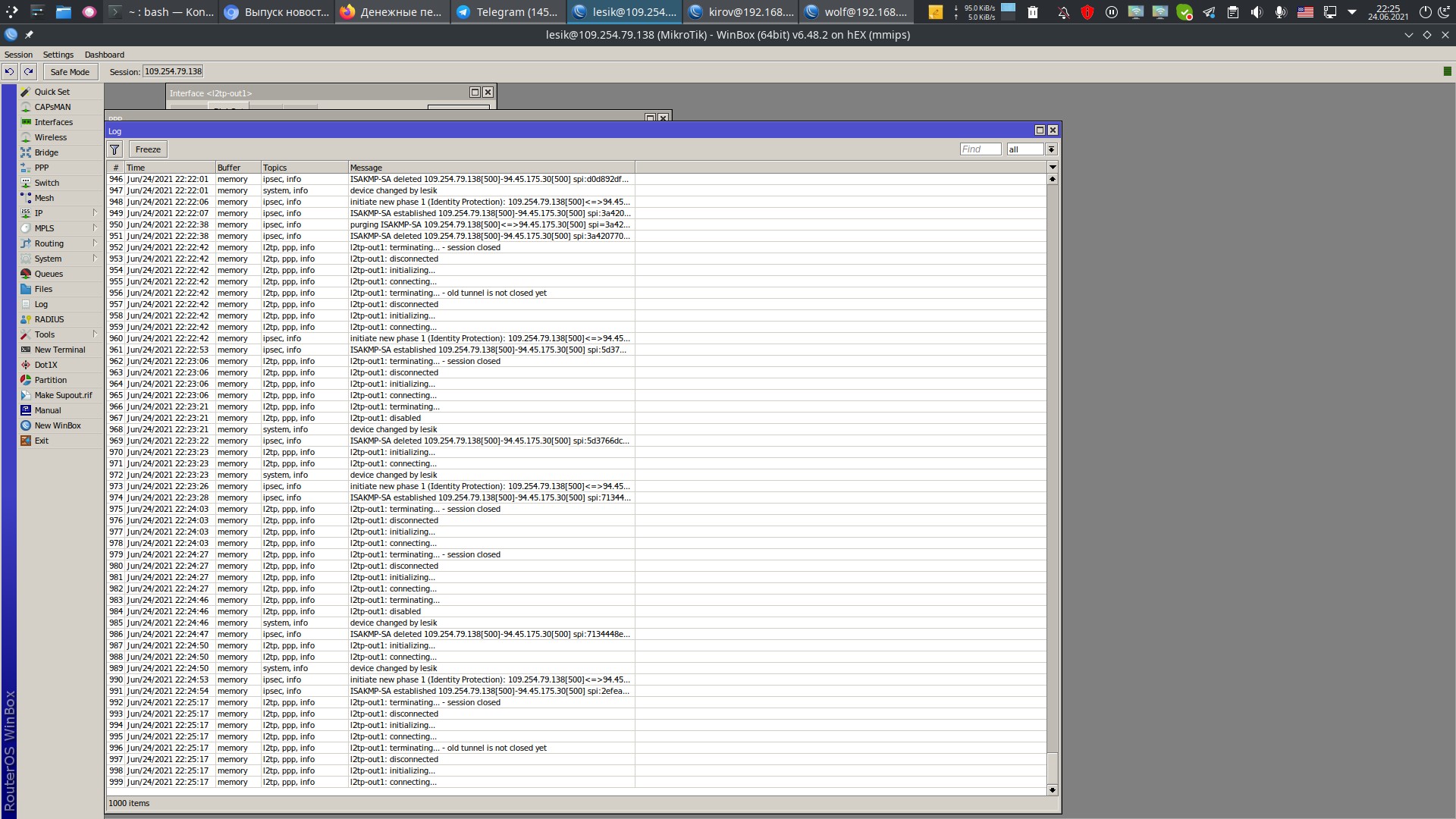Open the Settings menu
The image size is (1456, 819).
(58, 55)
